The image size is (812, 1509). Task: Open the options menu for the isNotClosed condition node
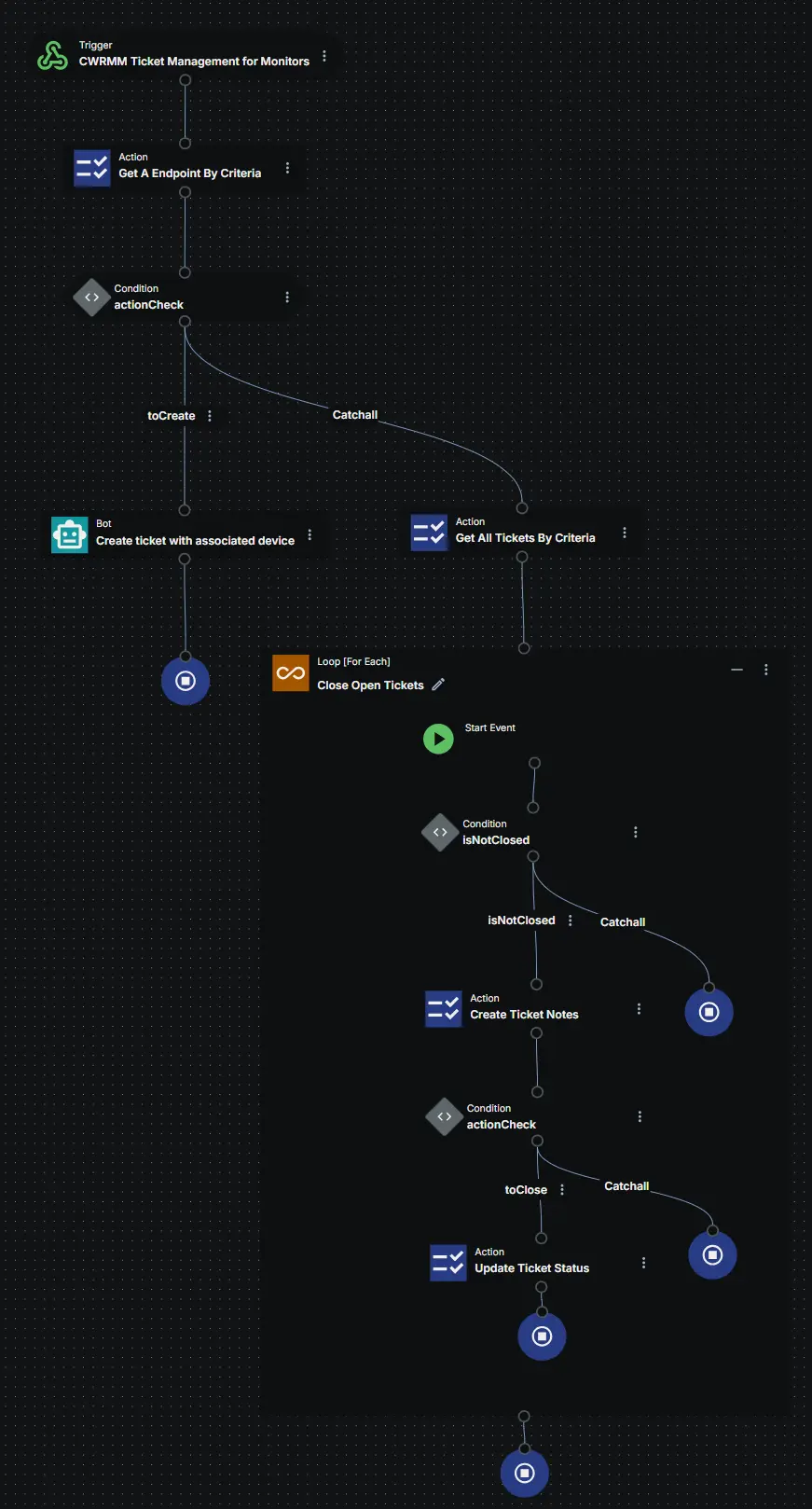[636, 832]
